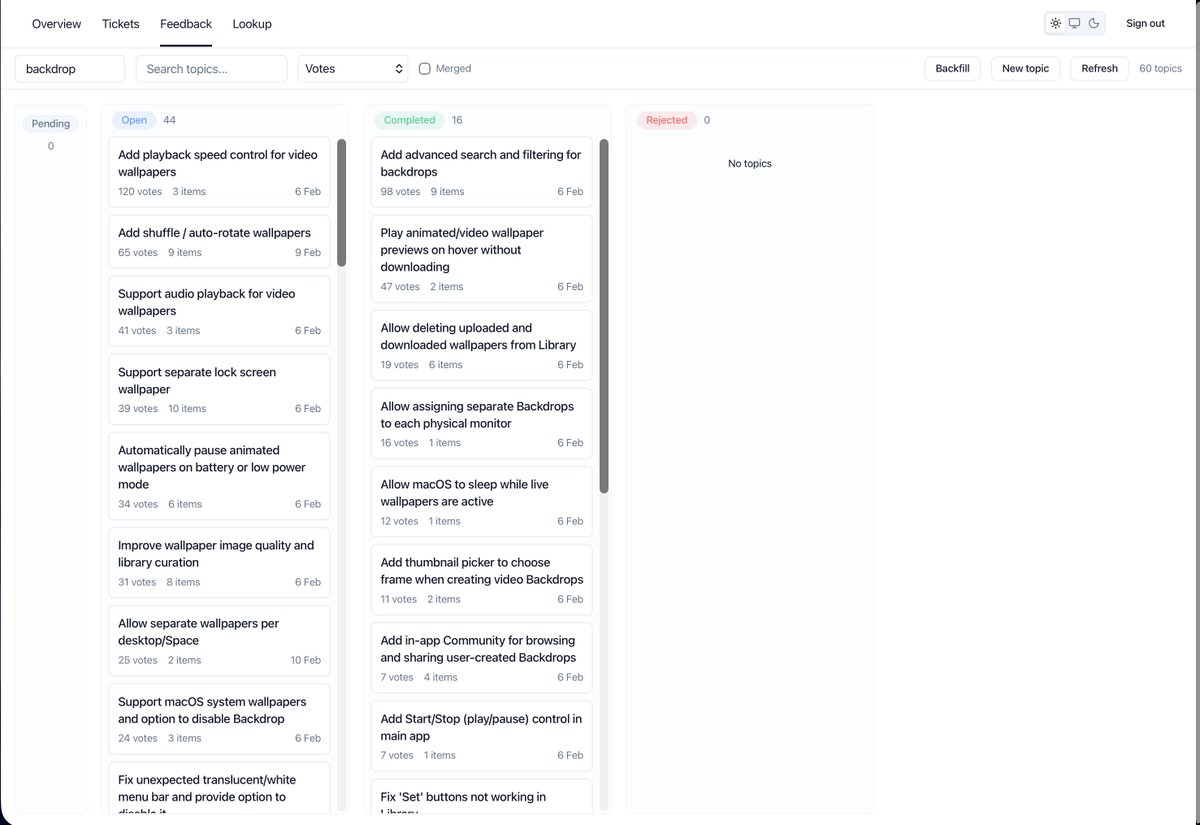
Task: Click the Search topics input field
Action: click(211, 69)
